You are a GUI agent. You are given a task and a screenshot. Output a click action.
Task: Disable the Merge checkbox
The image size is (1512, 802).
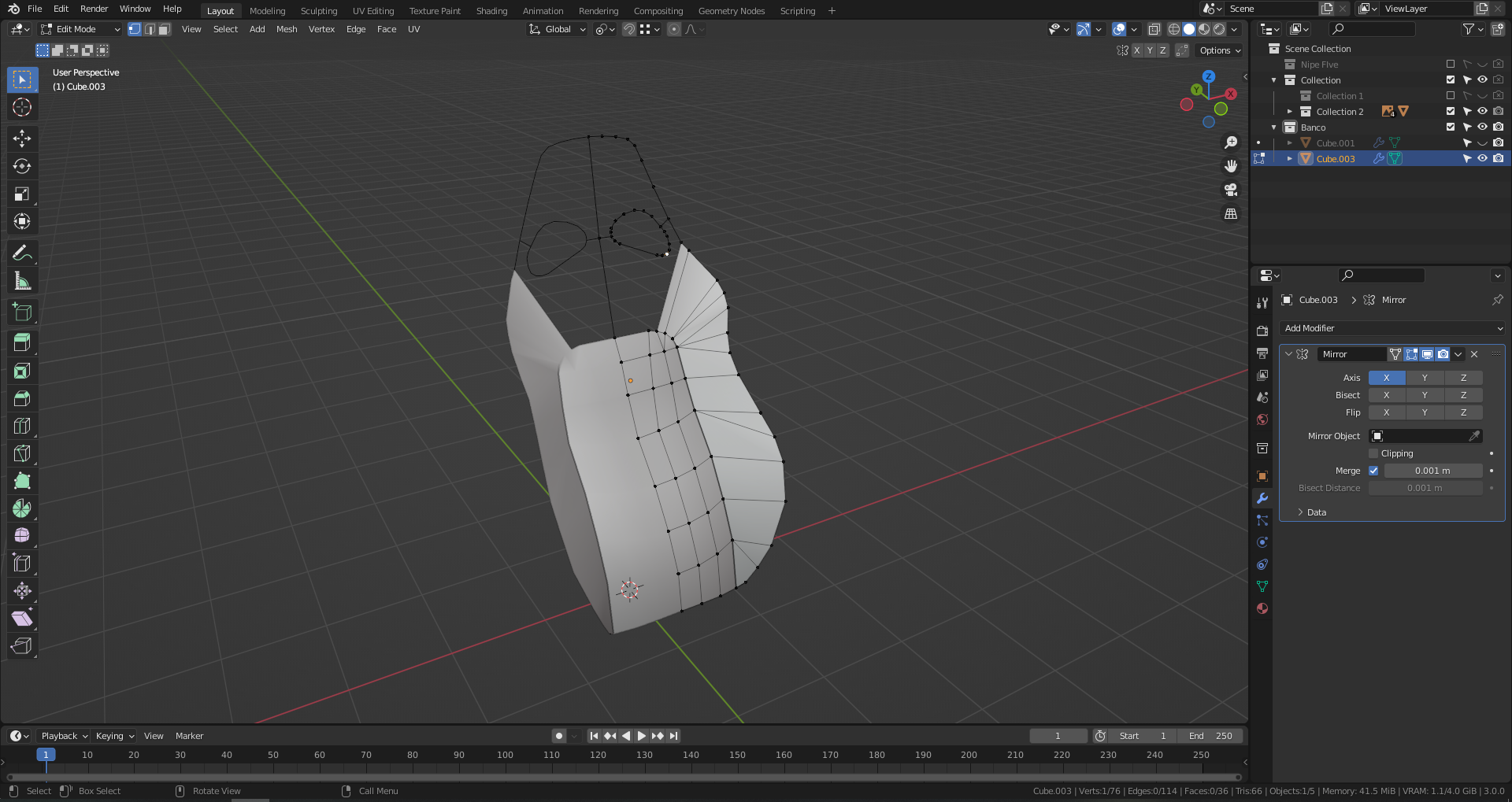(1373, 471)
